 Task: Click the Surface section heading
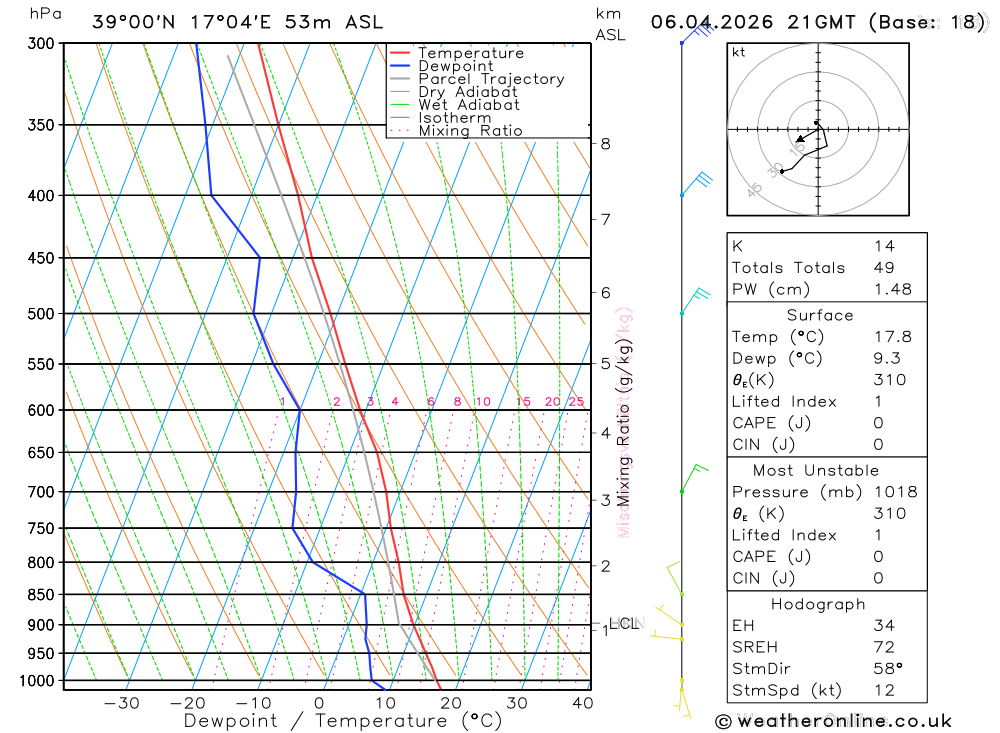click(820, 315)
